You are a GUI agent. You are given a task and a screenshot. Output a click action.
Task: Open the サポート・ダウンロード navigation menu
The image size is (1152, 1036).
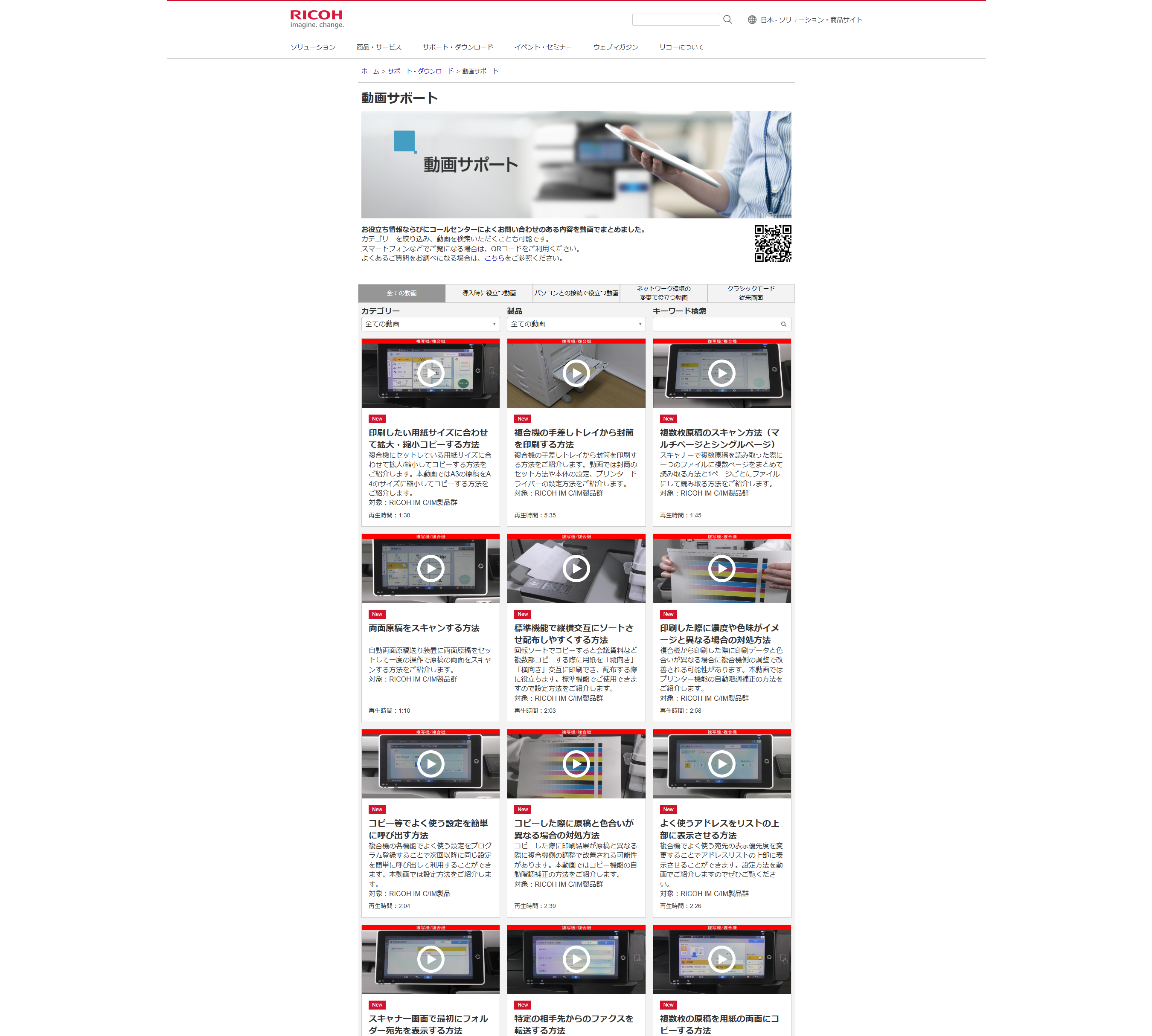pos(457,47)
